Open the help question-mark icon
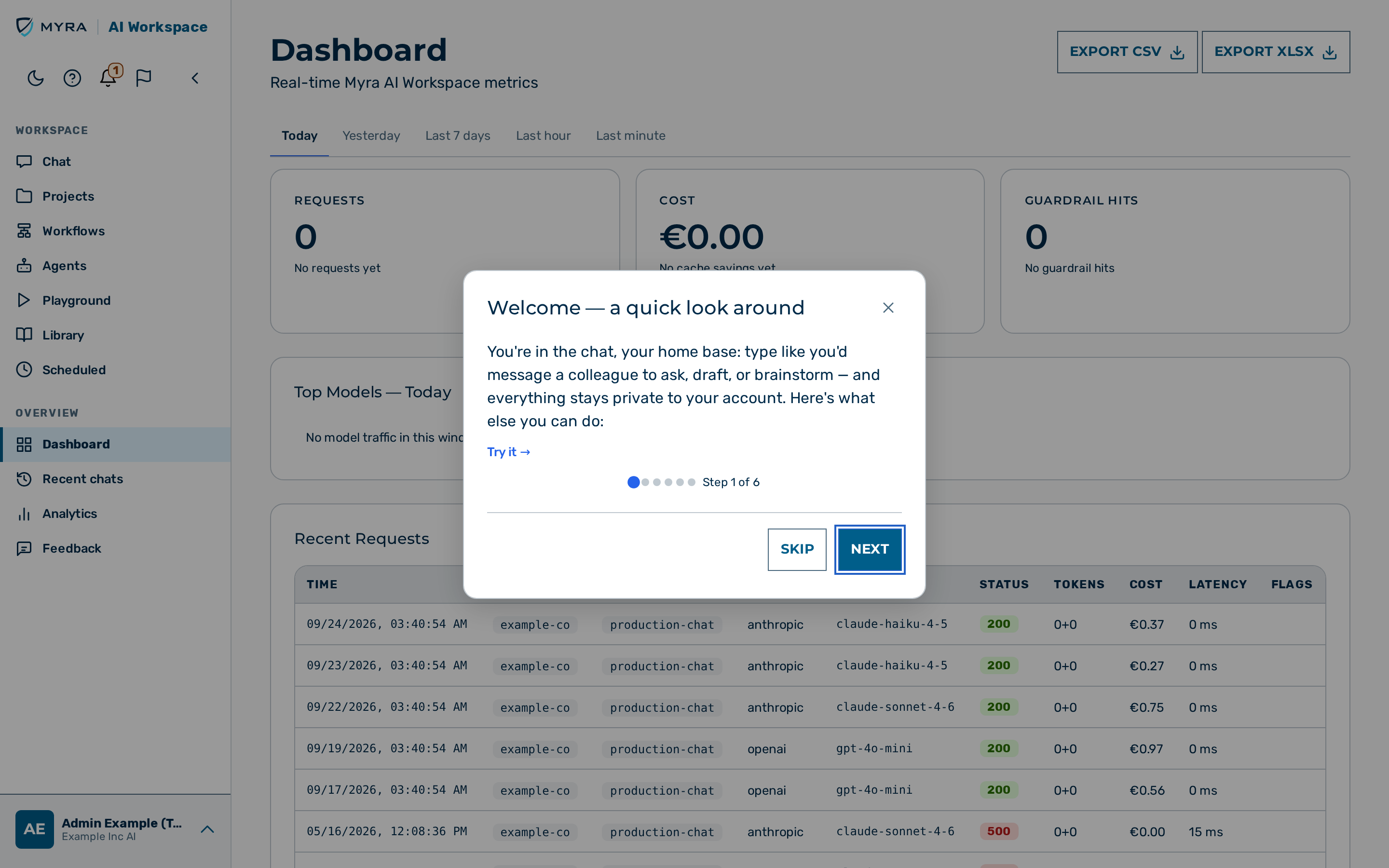This screenshot has width=1389, height=868. [x=72, y=78]
